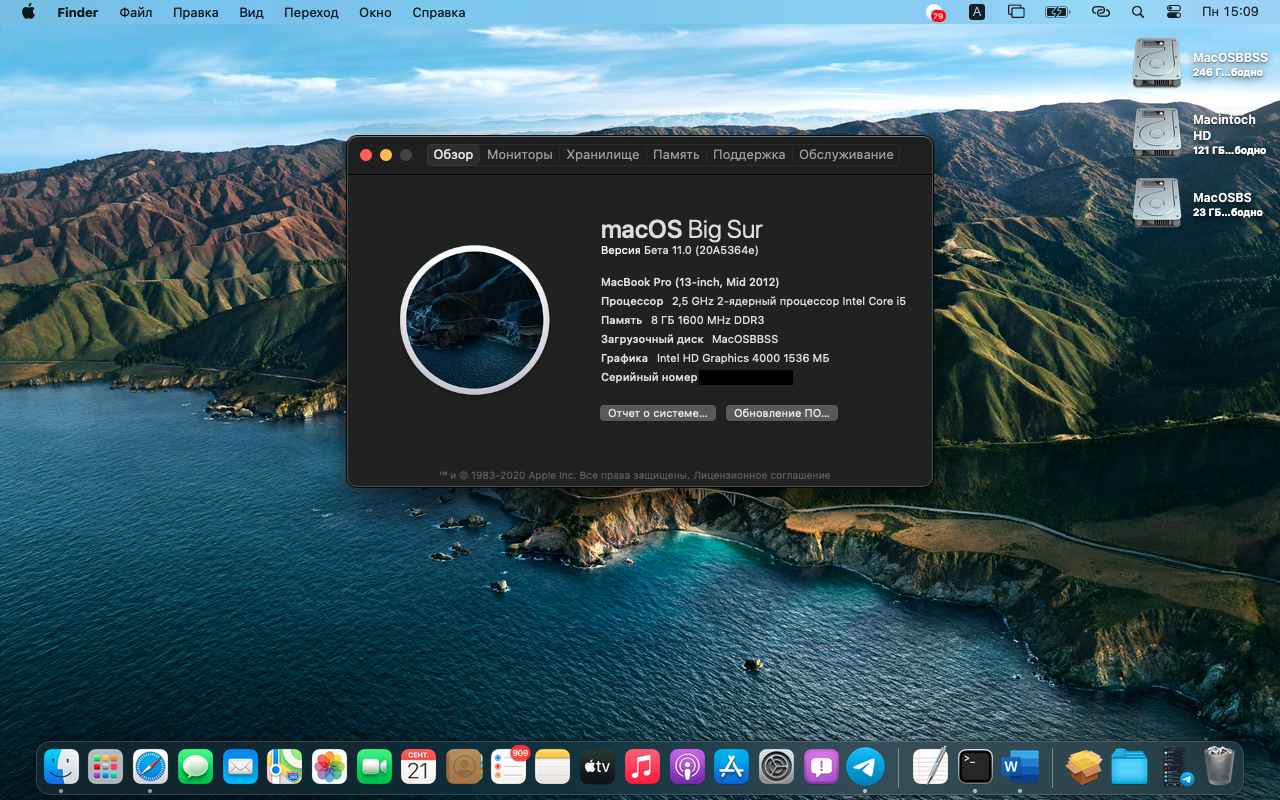This screenshot has height=800, width=1280.
Task: Open the Память tab
Action: (x=676, y=155)
